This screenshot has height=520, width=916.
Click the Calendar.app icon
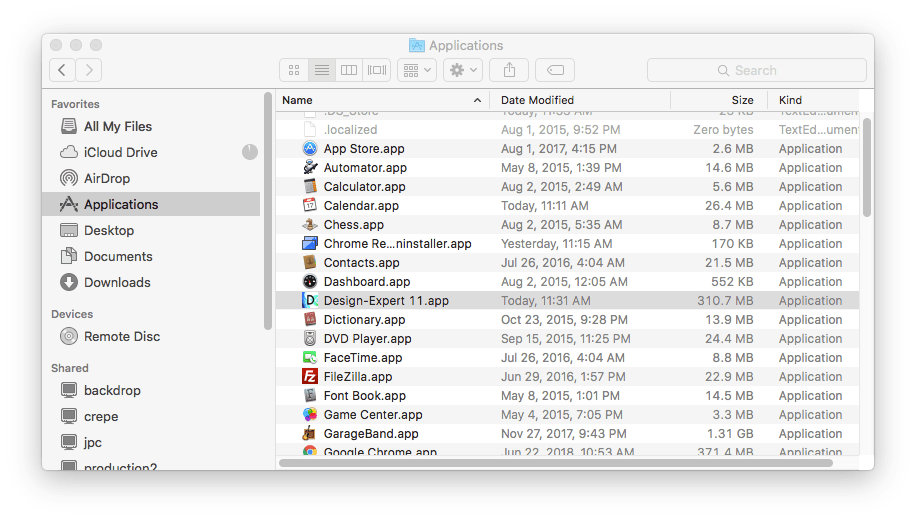pos(310,206)
